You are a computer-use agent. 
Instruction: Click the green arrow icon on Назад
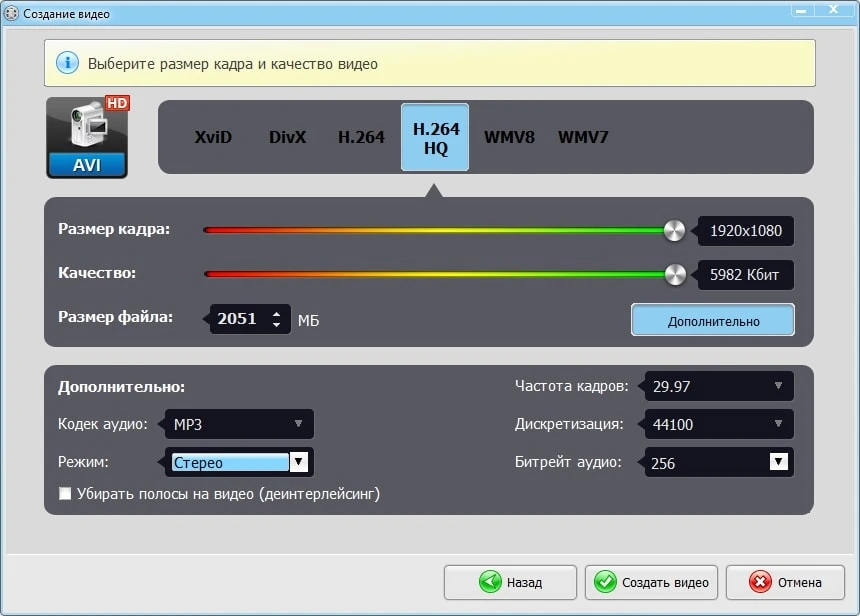490,582
